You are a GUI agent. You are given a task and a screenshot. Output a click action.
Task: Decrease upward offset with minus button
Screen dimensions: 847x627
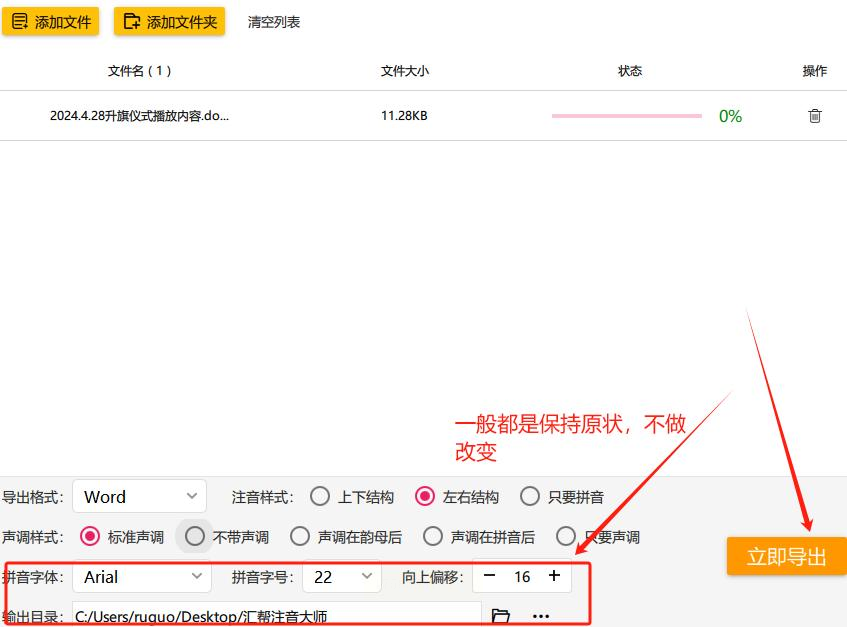489,576
